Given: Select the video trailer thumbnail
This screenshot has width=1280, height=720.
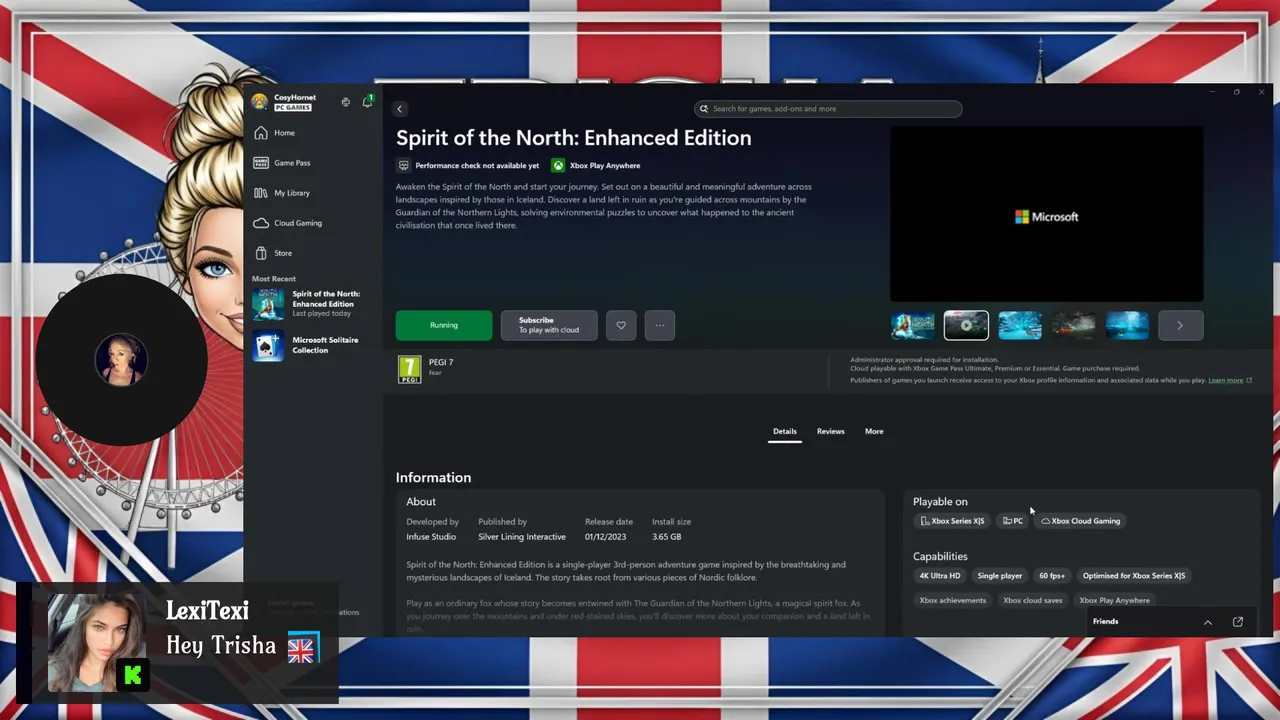Looking at the screenshot, I should coord(966,325).
